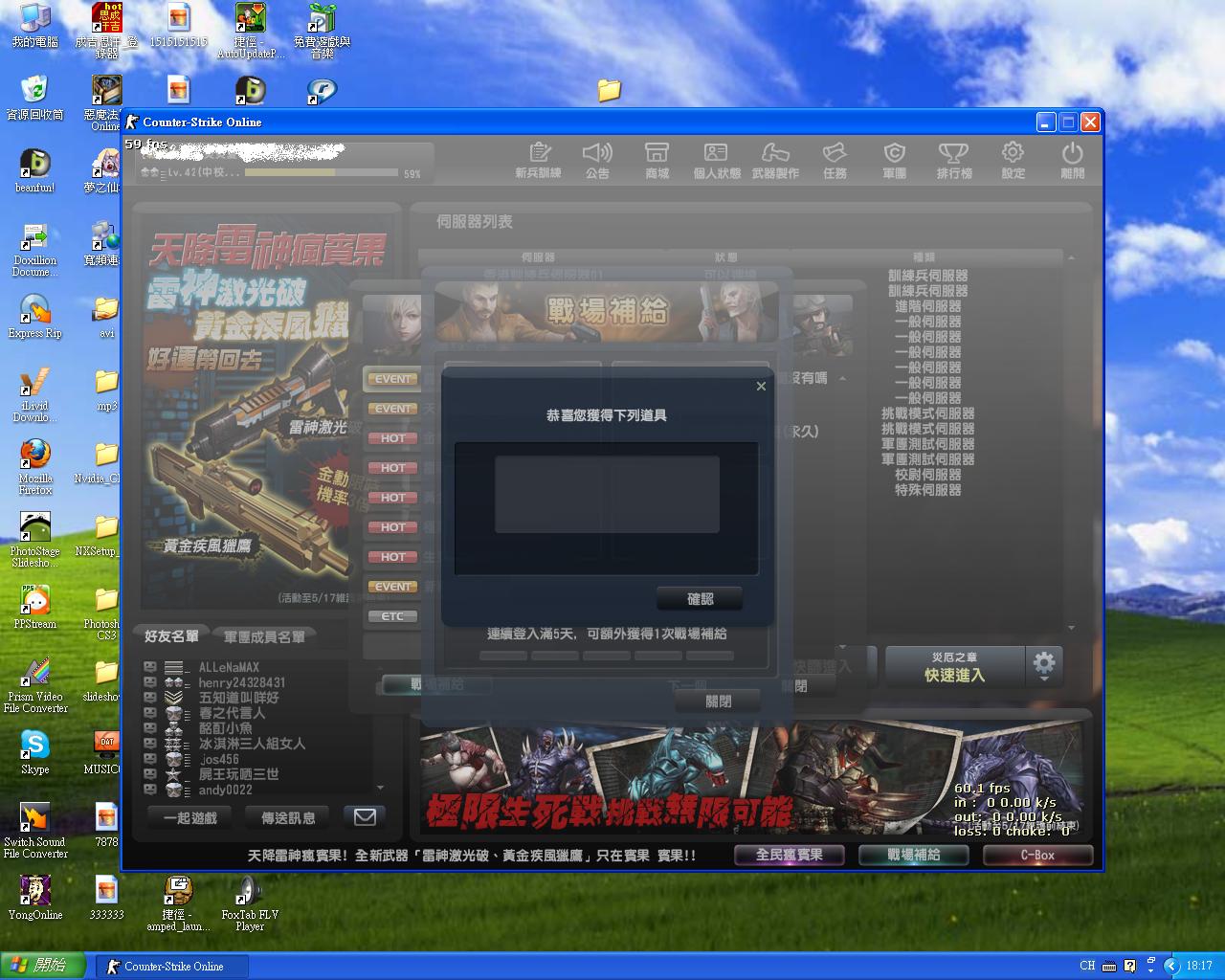
Task: Select the mp3 folder on desktop
Action: pos(106,389)
